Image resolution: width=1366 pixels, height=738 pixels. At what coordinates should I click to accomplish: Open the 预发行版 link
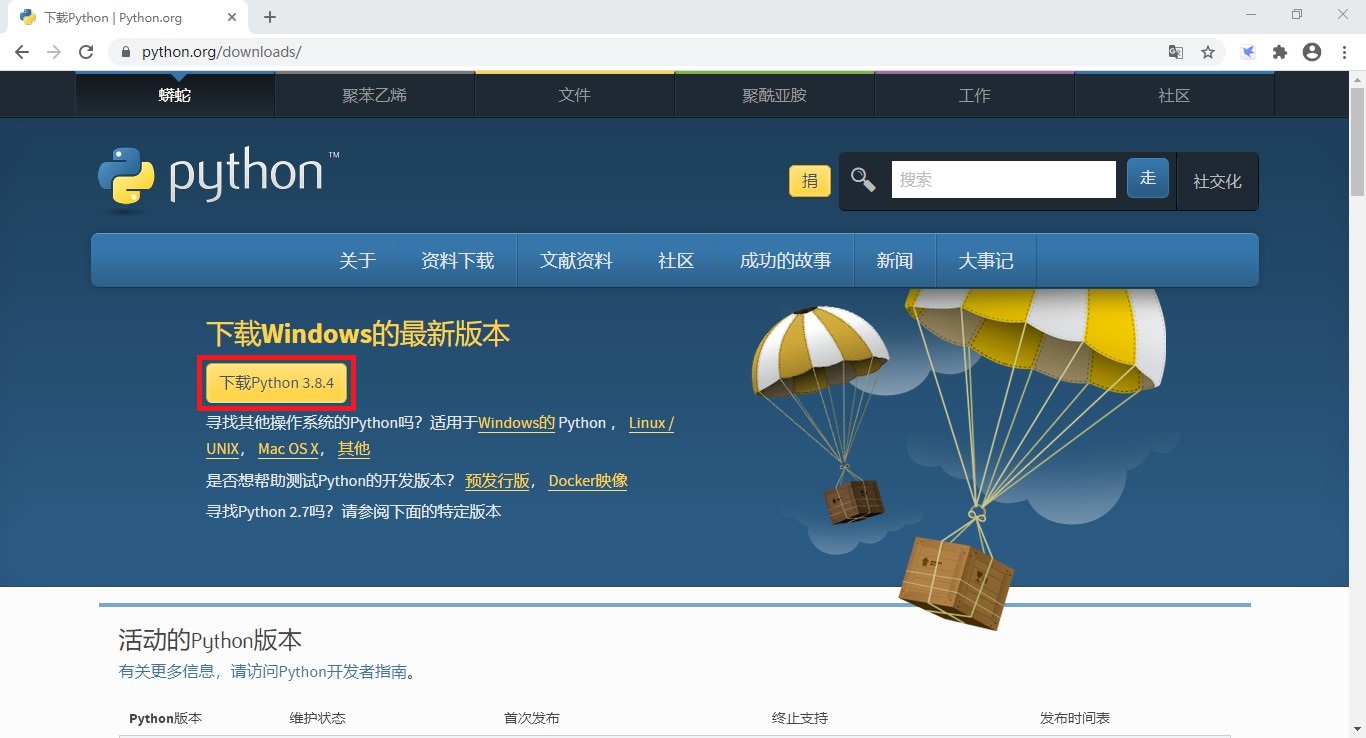(497, 481)
